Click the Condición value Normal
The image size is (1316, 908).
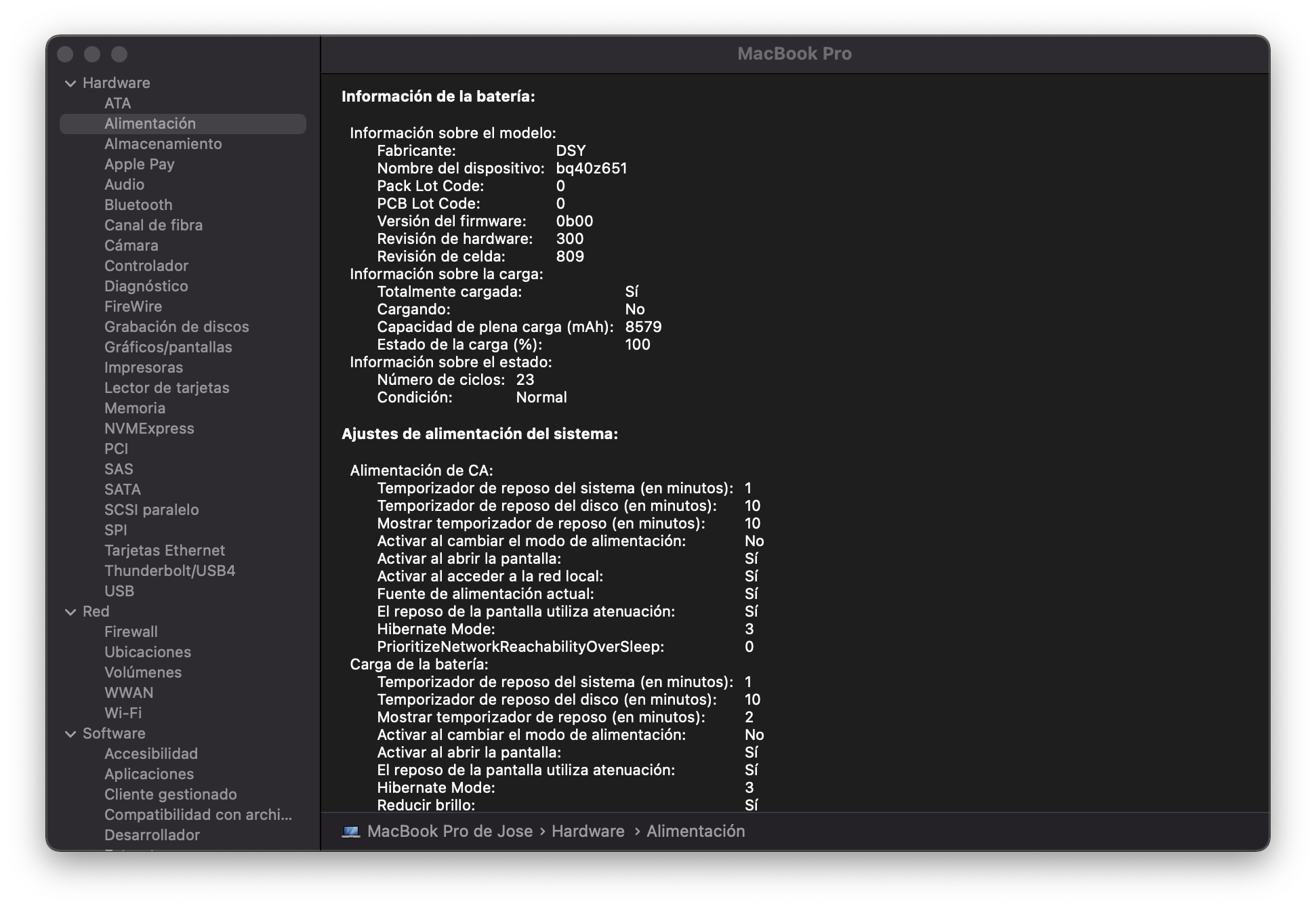(541, 397)
